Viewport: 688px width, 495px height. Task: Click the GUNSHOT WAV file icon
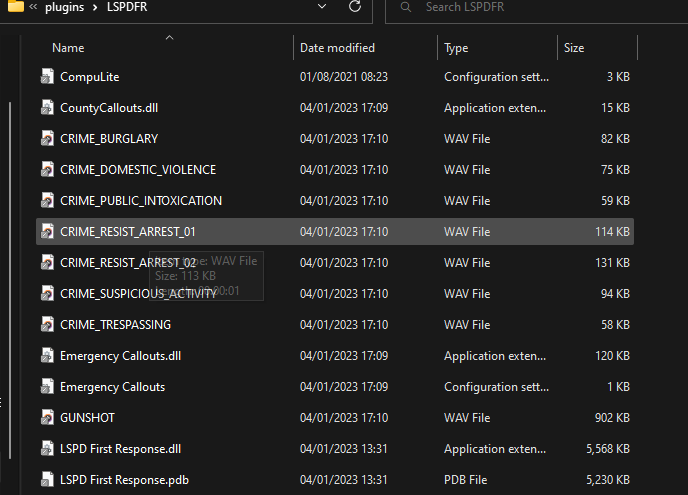(x=47, y=418)
